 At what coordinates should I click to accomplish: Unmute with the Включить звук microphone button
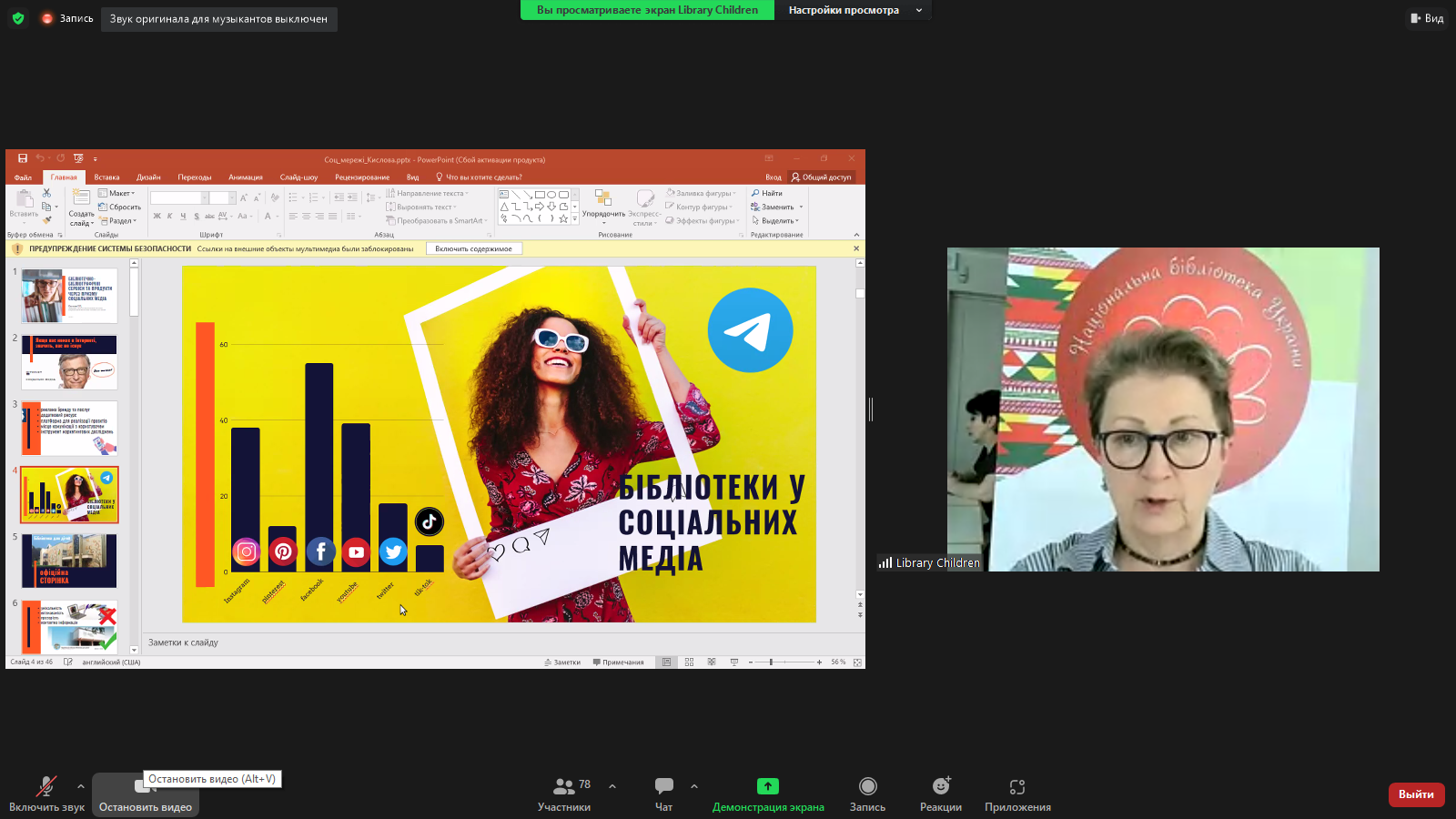click(46, 794)
